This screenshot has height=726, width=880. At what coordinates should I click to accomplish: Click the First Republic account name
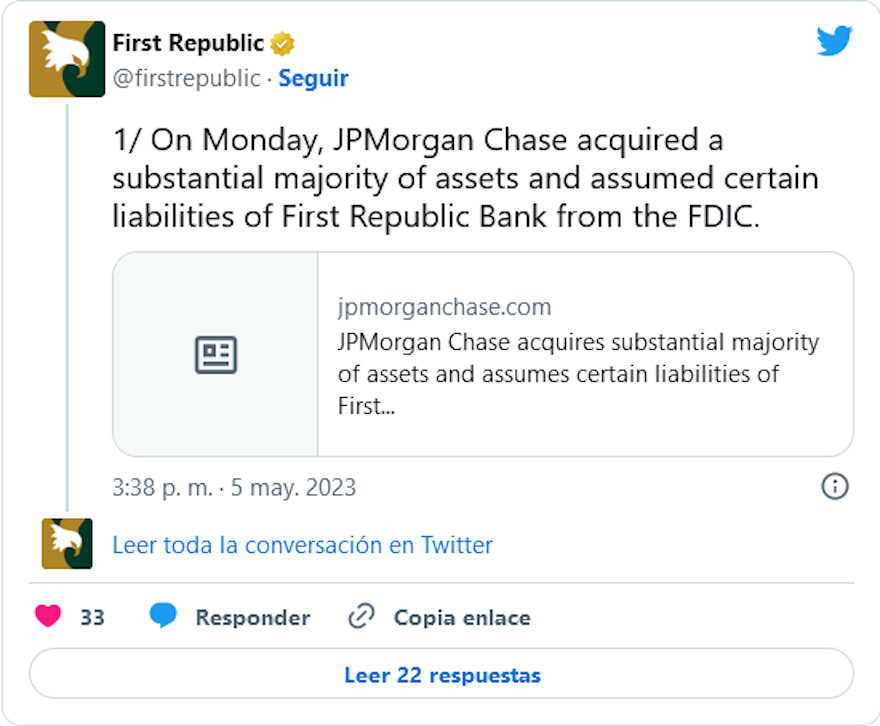(x=188, y=44)
